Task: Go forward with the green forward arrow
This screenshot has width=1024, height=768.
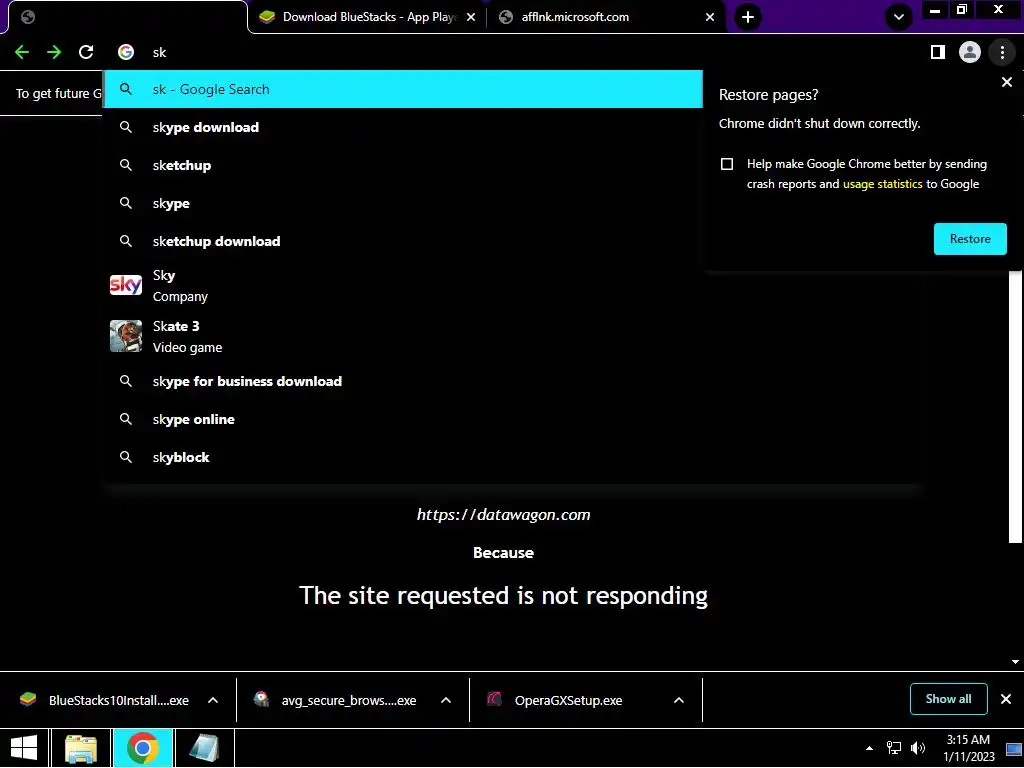Action: tap(54, 52)
